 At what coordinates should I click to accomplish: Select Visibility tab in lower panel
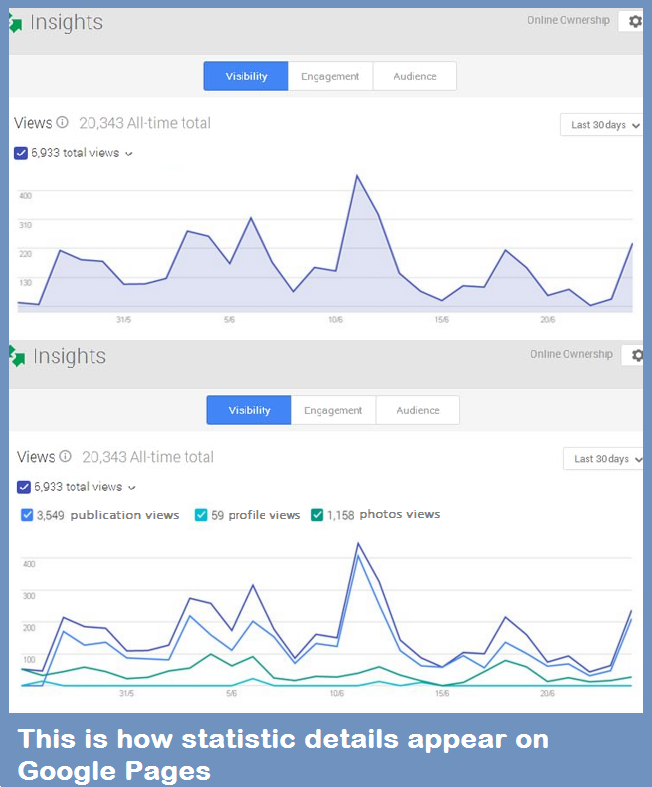(x=249, y=410)
